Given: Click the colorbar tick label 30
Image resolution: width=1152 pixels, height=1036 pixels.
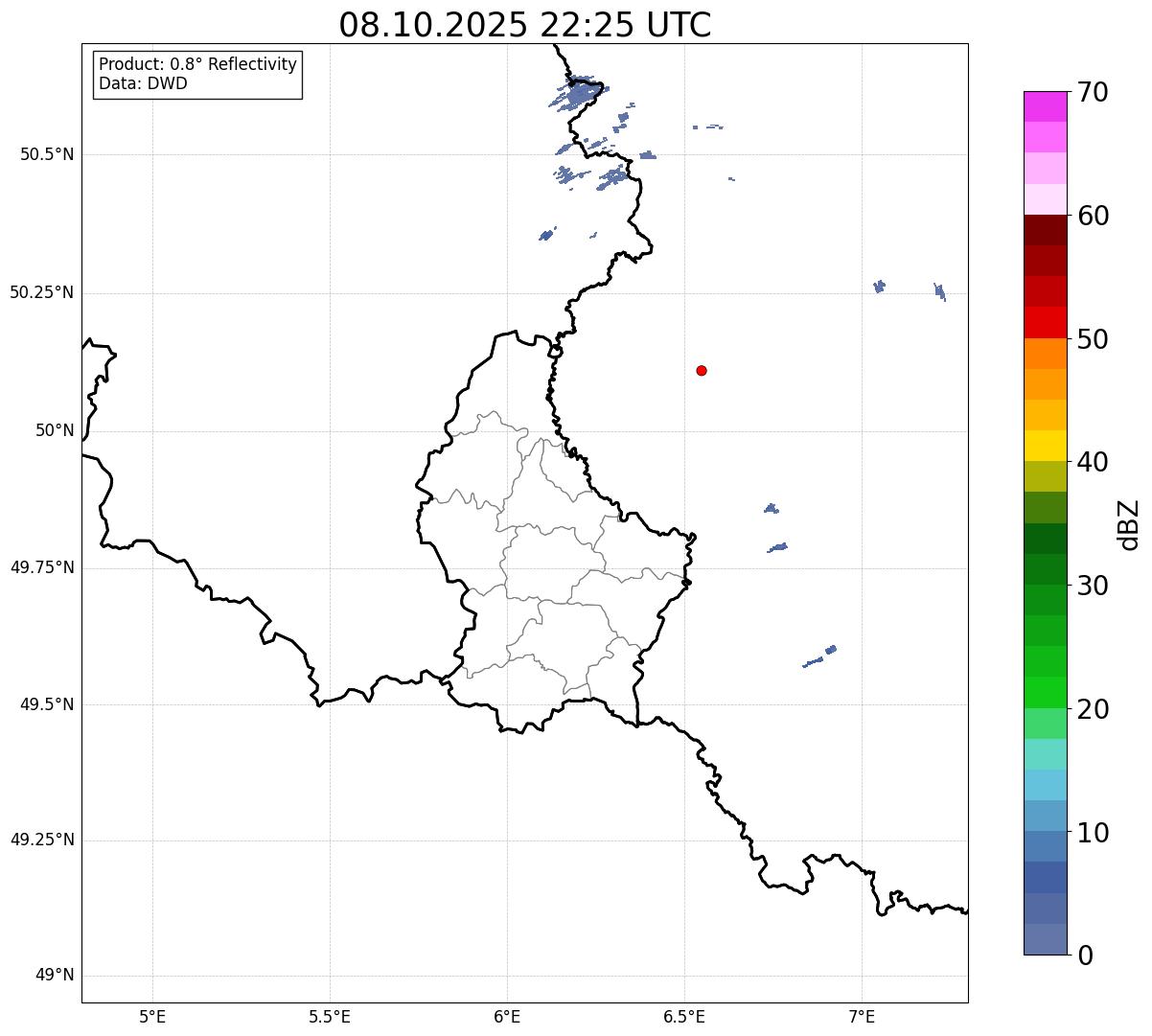Looking at the screenshot, I should pyautogui.click(x=1093, y=586).
